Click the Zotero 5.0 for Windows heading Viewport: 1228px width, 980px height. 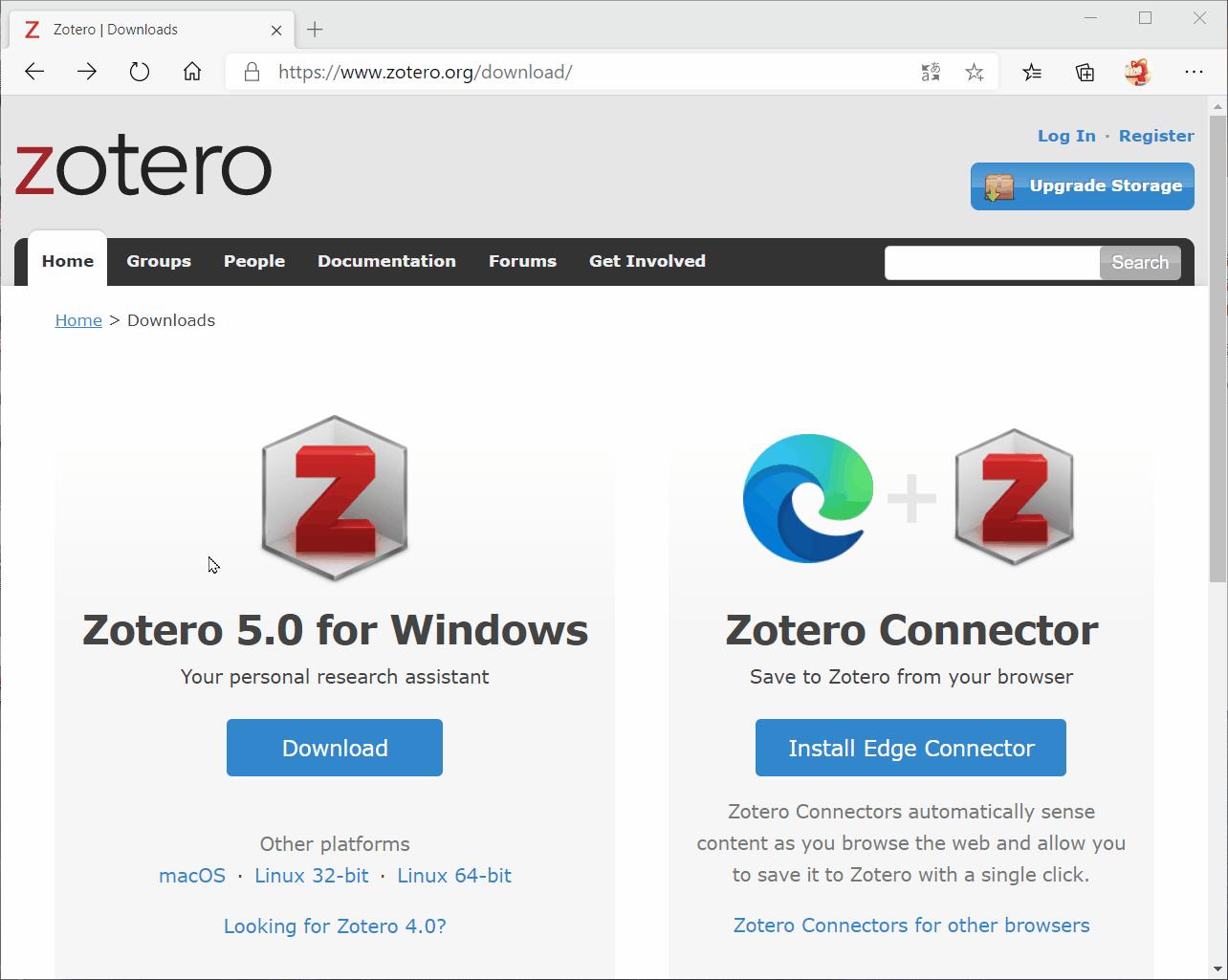pyautogui.click(x=335, y=630)
